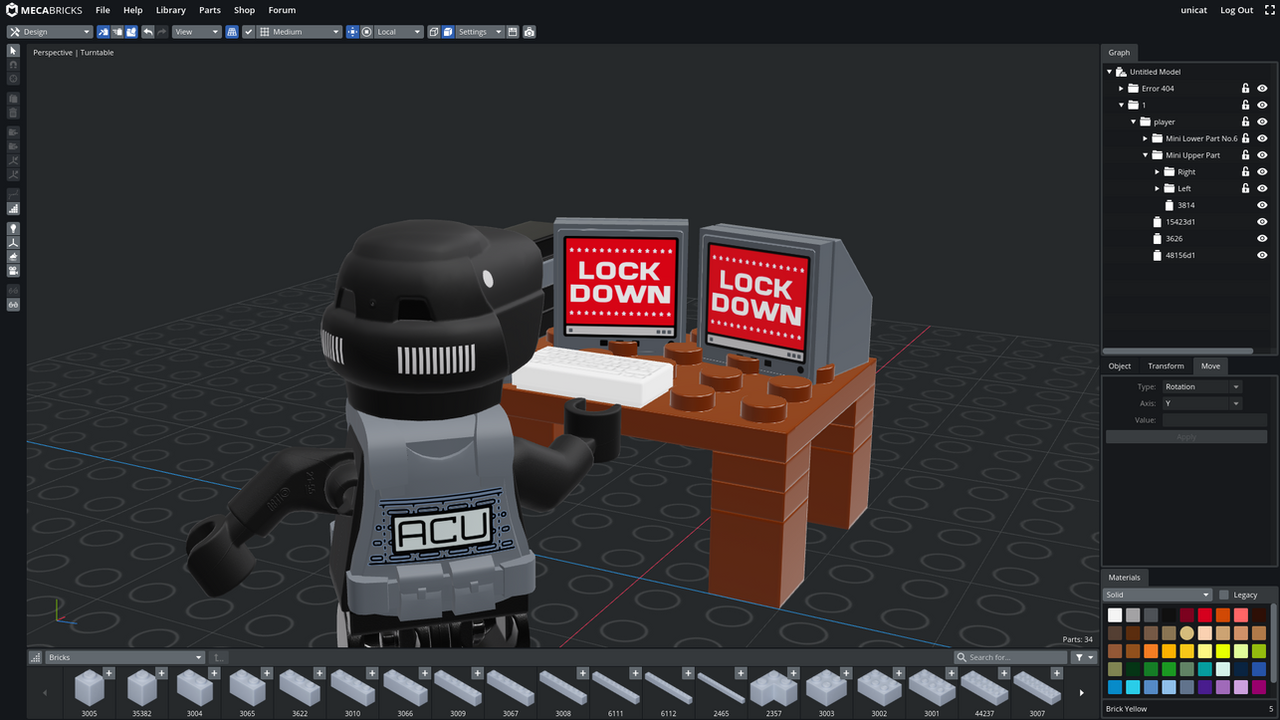Expand the Error 404 folder
This screenshot has width=1280, height=720.
click(1121, 88)
